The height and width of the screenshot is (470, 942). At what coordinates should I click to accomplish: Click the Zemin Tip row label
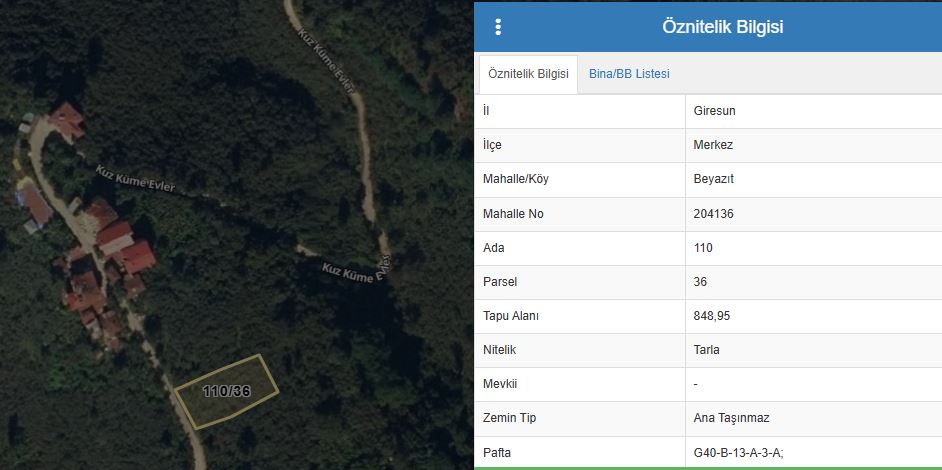[509, 418]
